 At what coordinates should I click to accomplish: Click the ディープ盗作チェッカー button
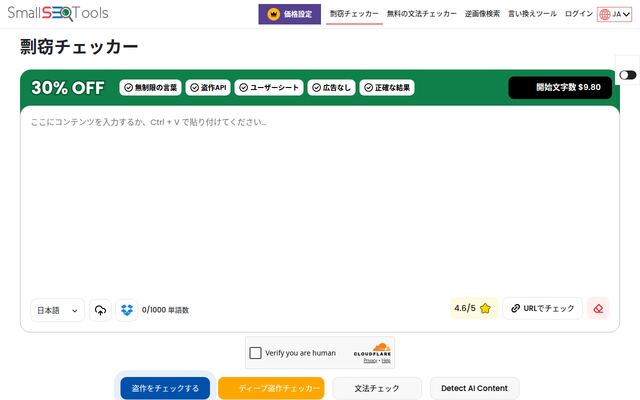pos(271,388)
